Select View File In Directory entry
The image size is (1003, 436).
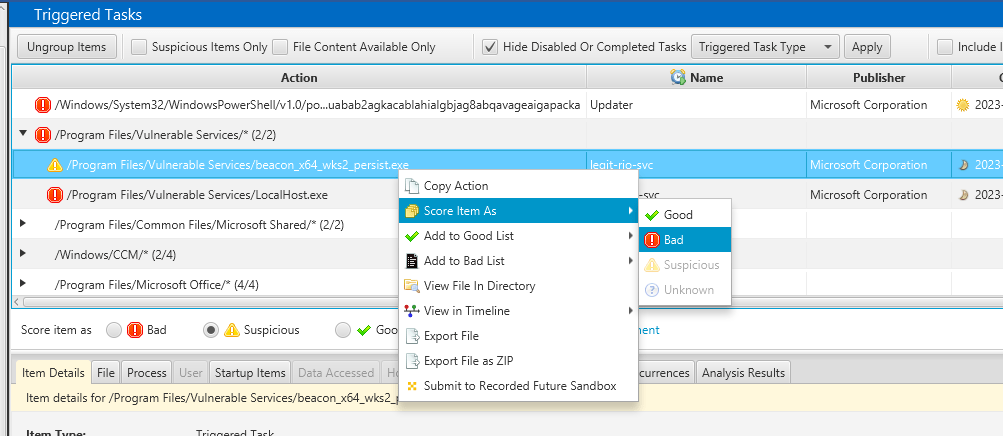pos(479,286)
